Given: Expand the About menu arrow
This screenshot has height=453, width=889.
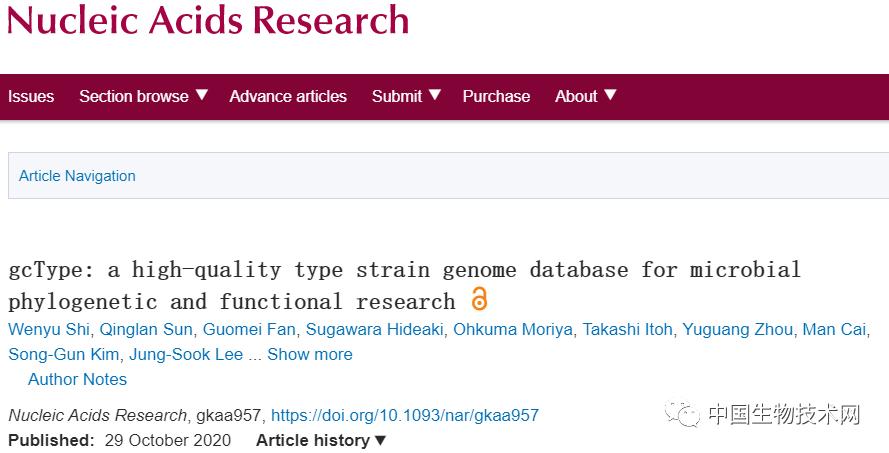Looking at the screenshot, I should (610, 95).
